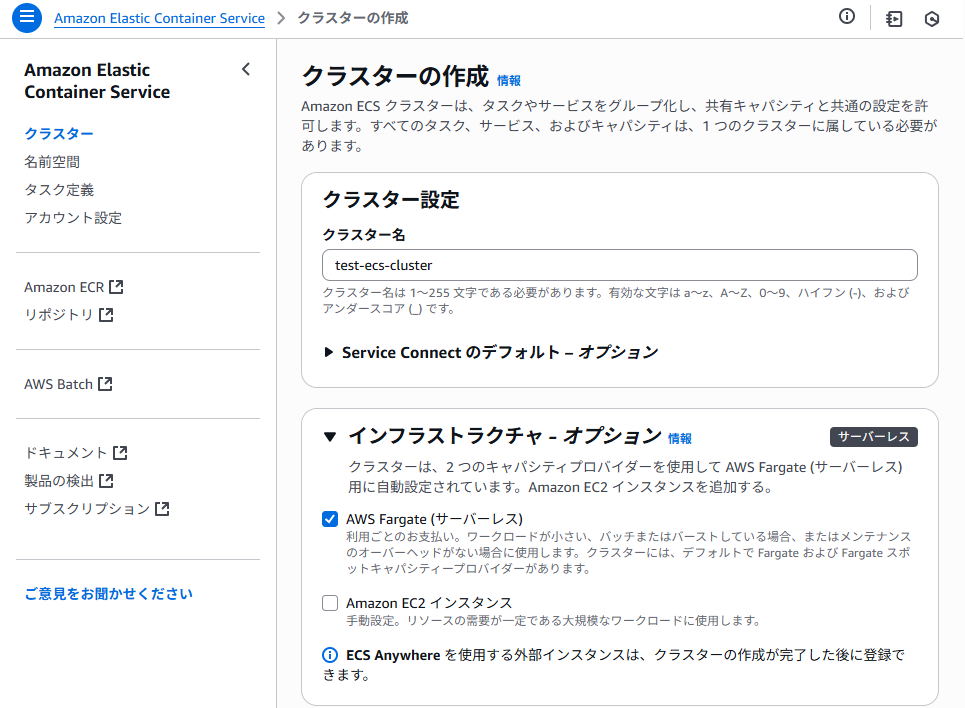Click the Amazon Elastic Container Service sidebar title
Screen dimensions: 965x708
tap(97, 81)
